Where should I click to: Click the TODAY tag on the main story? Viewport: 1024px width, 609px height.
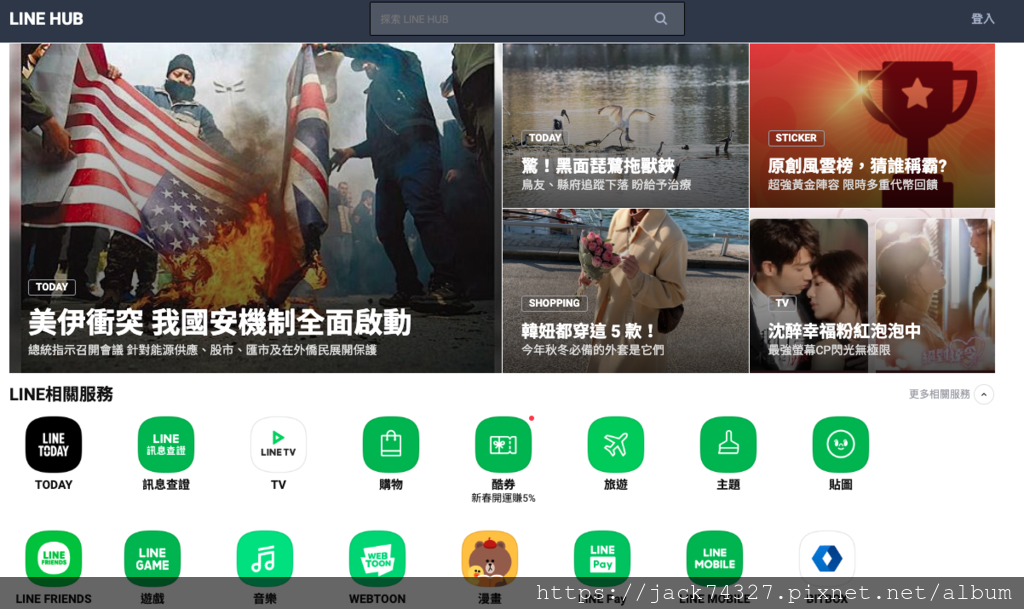click(52, 287)
